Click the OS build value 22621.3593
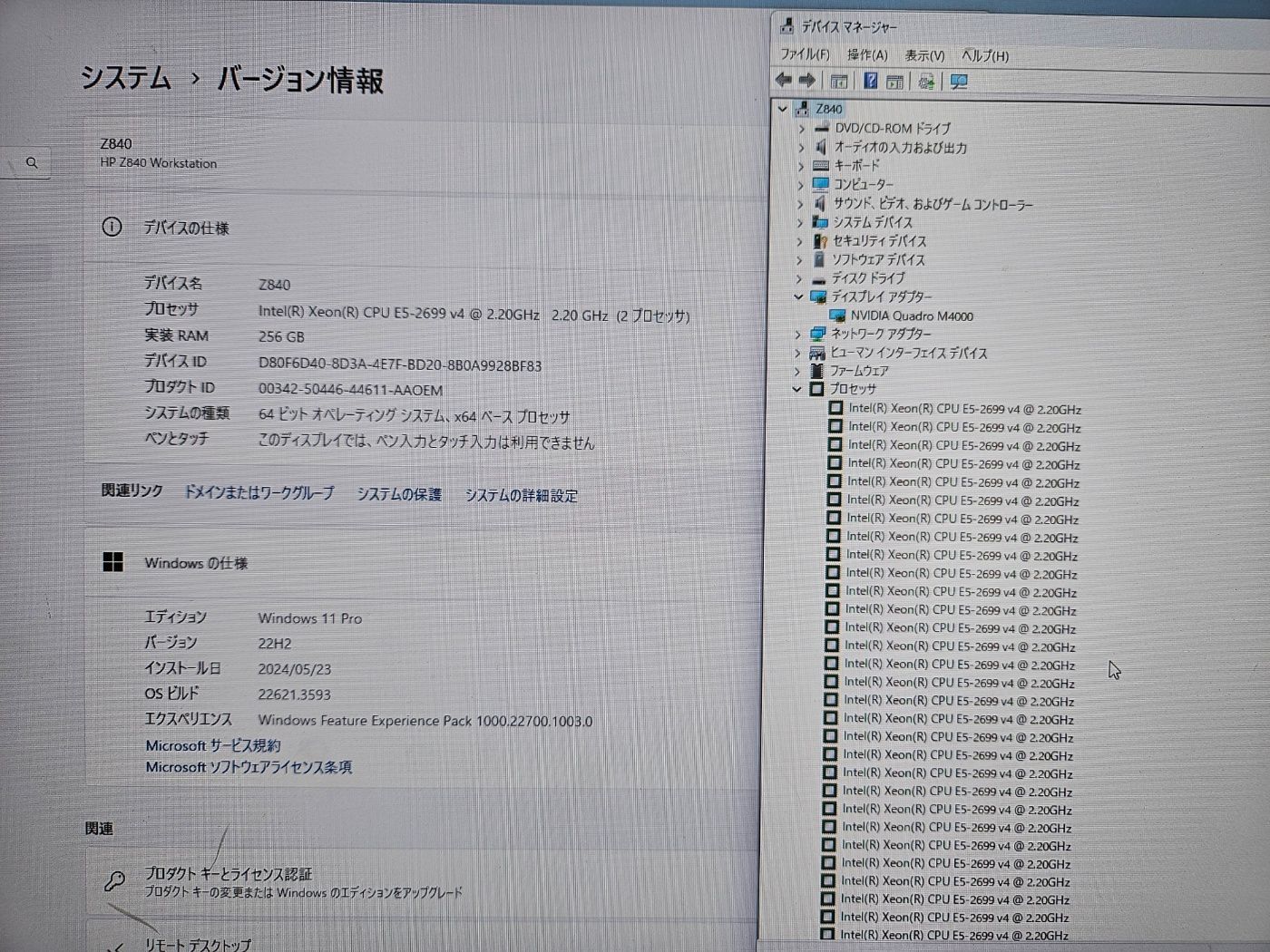 [294, 695]
